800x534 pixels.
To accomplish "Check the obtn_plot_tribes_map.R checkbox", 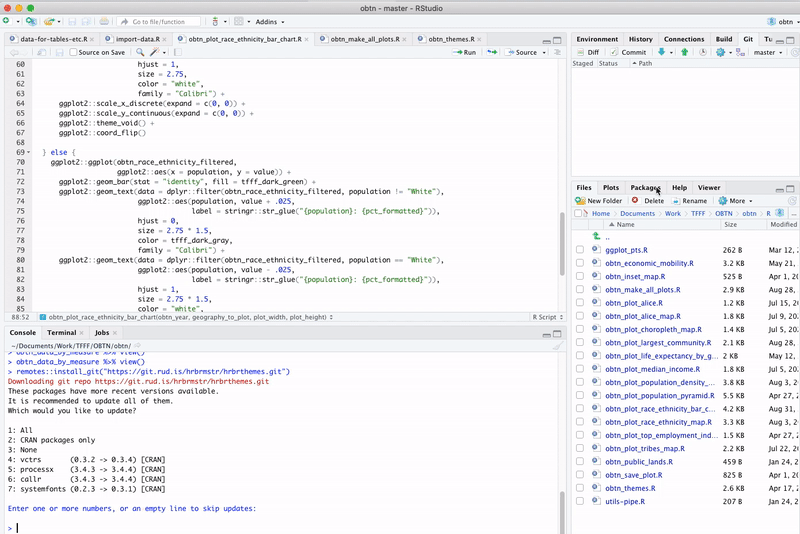I will coord(580,448).
